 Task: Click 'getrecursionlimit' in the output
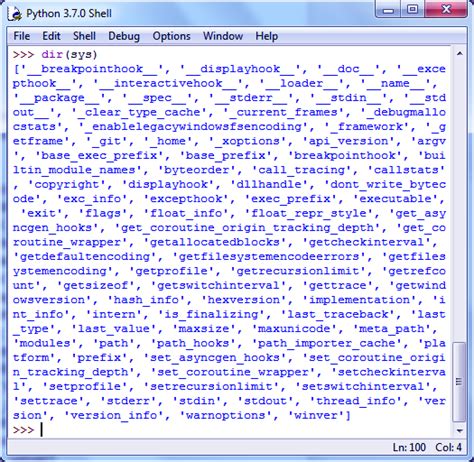[x=298, y=271]
